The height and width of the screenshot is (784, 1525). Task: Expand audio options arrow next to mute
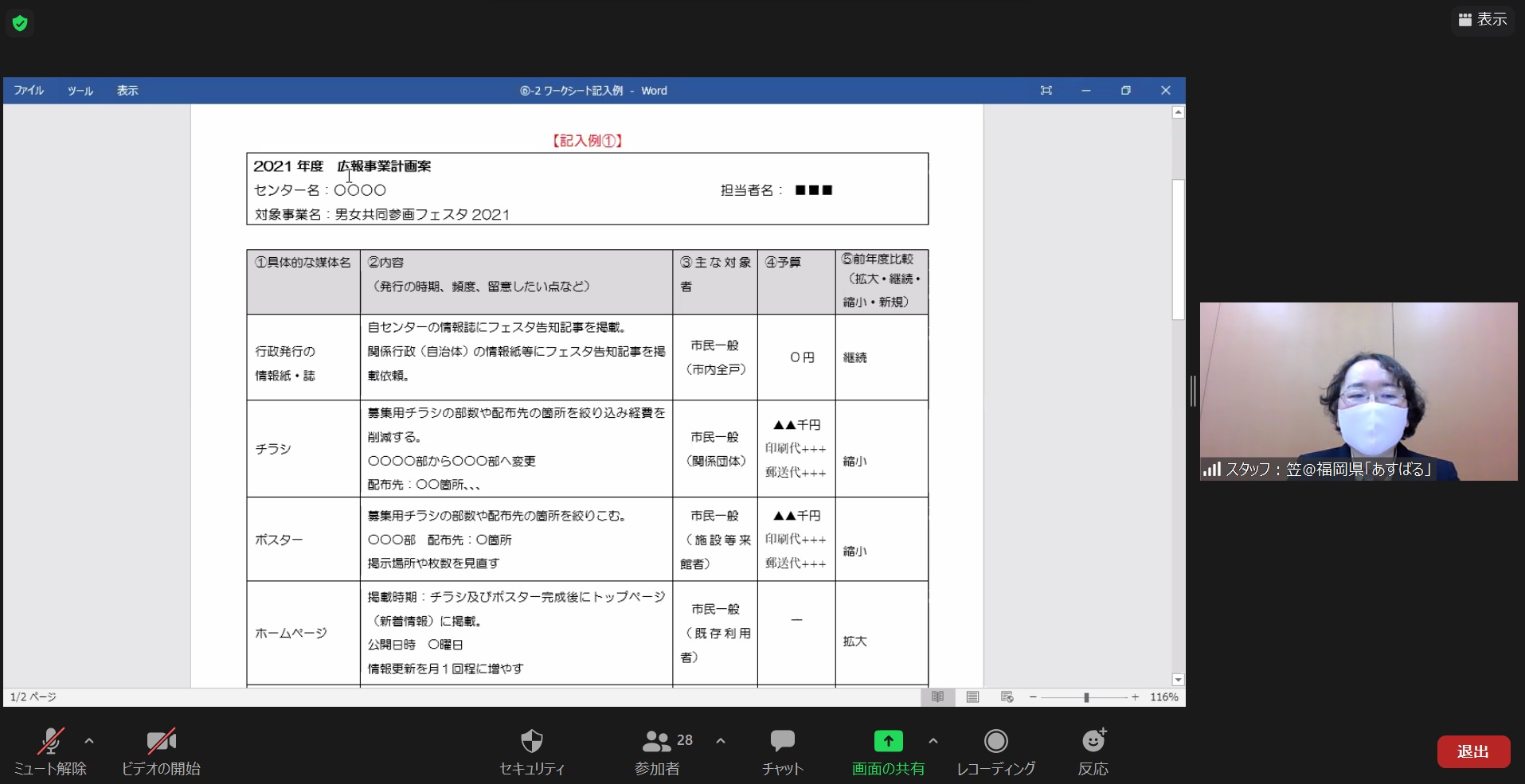[x=89, y=741]
